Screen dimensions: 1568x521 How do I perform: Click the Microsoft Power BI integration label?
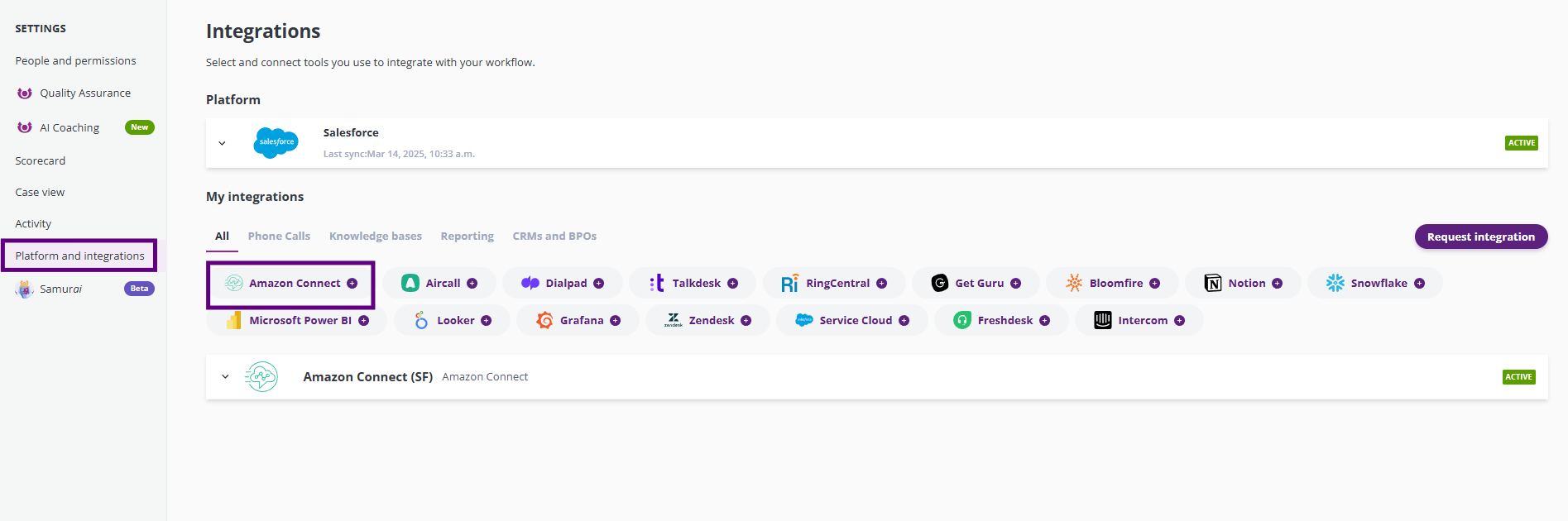300,321
